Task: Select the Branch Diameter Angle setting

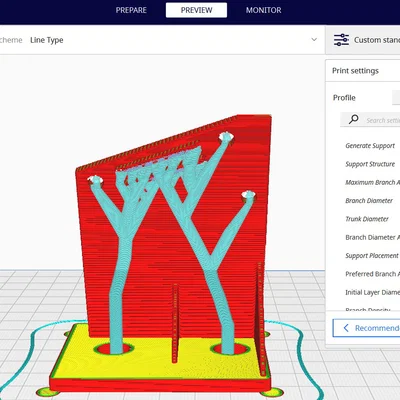Action: [x=372, y=237]
